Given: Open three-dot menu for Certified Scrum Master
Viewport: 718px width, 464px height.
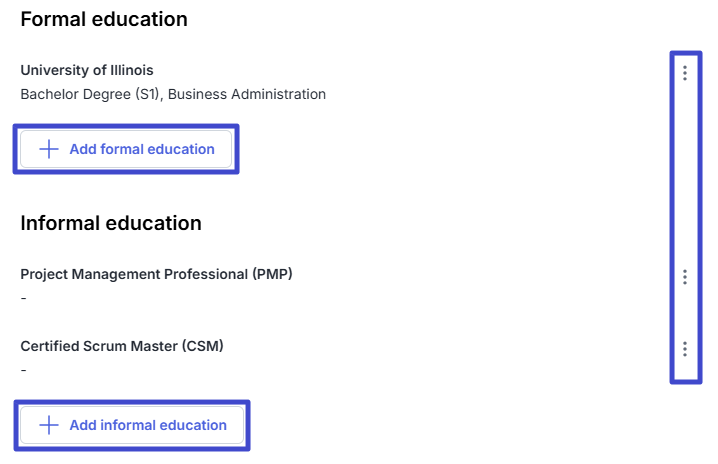Looking at the screenshot, I should (685, 349).
